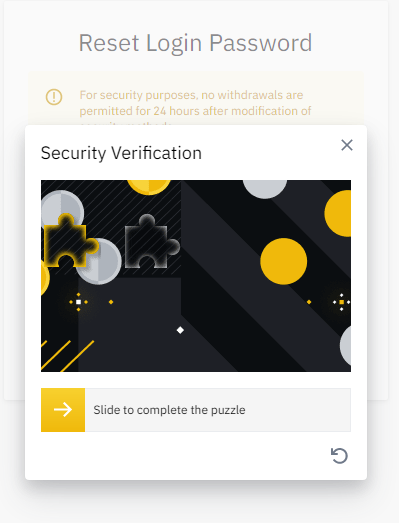Click the large yellow circle in puzzle image
The height and width of the screenshot is (523, 399).
point(284,261)
